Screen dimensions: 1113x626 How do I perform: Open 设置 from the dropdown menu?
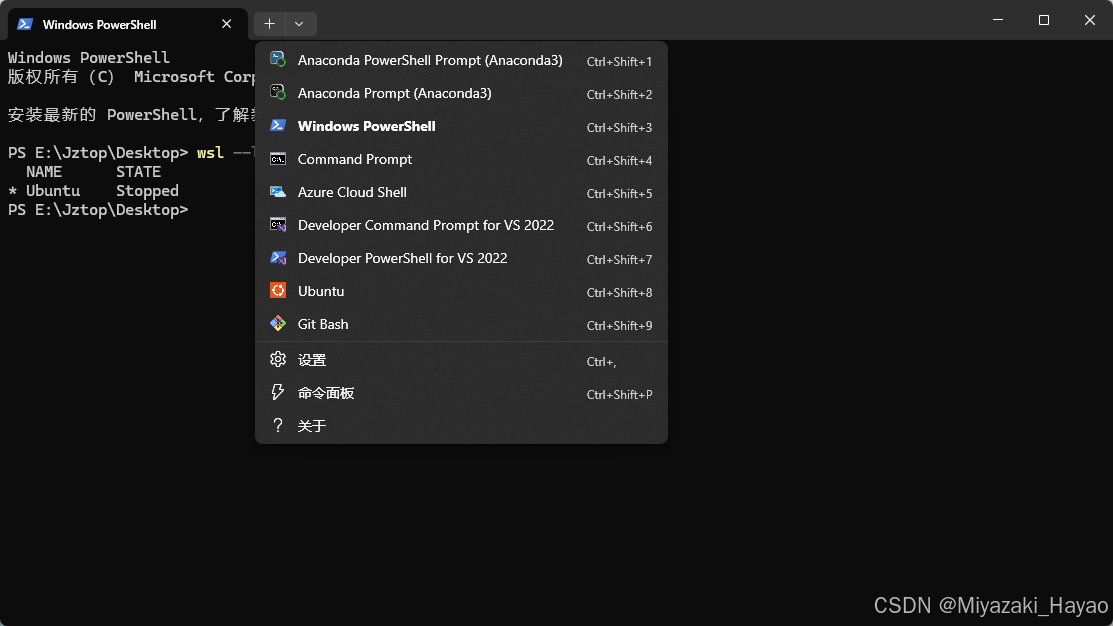tap(312, 360)
